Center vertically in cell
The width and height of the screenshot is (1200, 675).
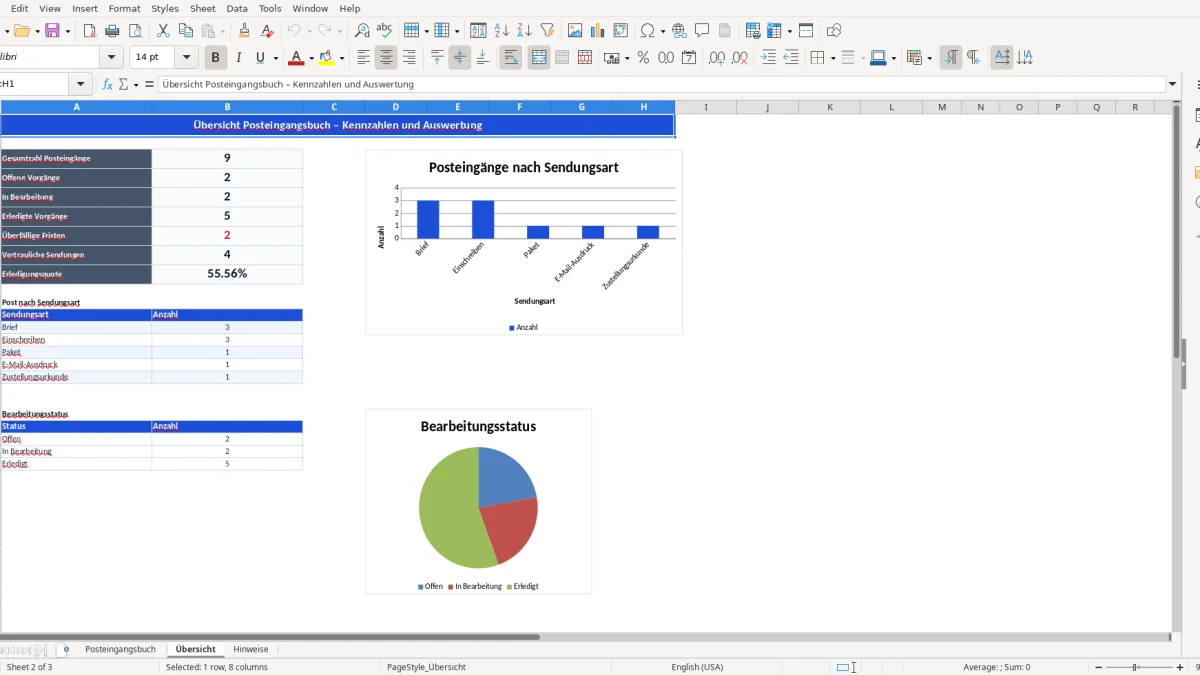coord(460,58)
